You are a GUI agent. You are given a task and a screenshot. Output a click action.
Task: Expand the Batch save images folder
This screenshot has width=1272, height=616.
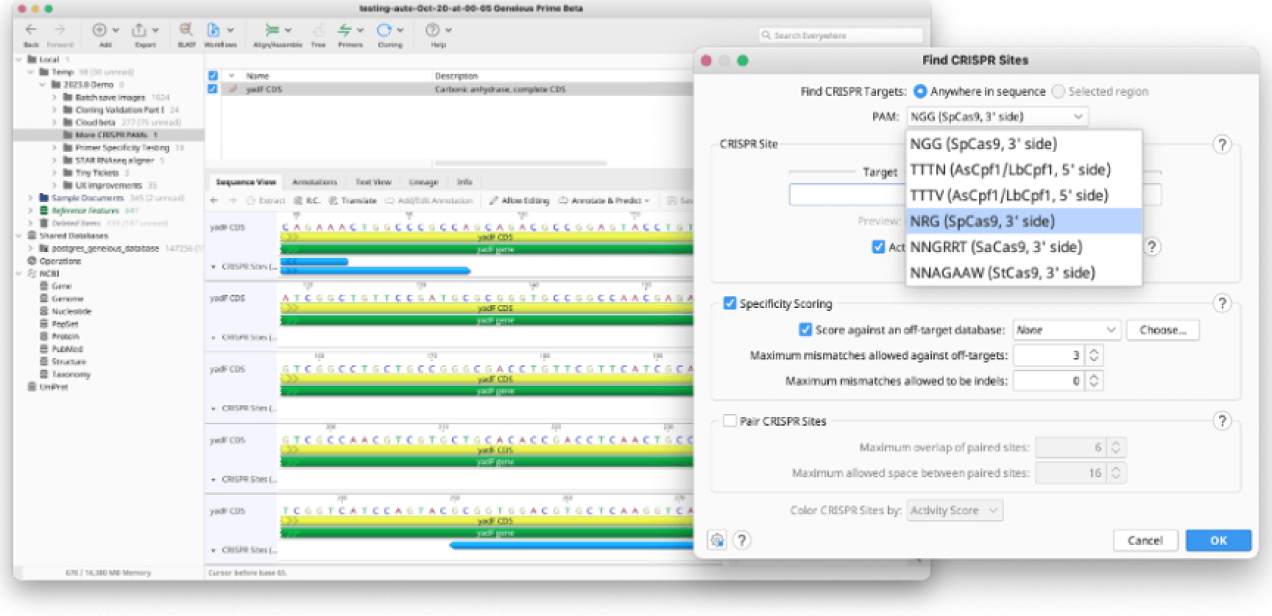point(55,97)
